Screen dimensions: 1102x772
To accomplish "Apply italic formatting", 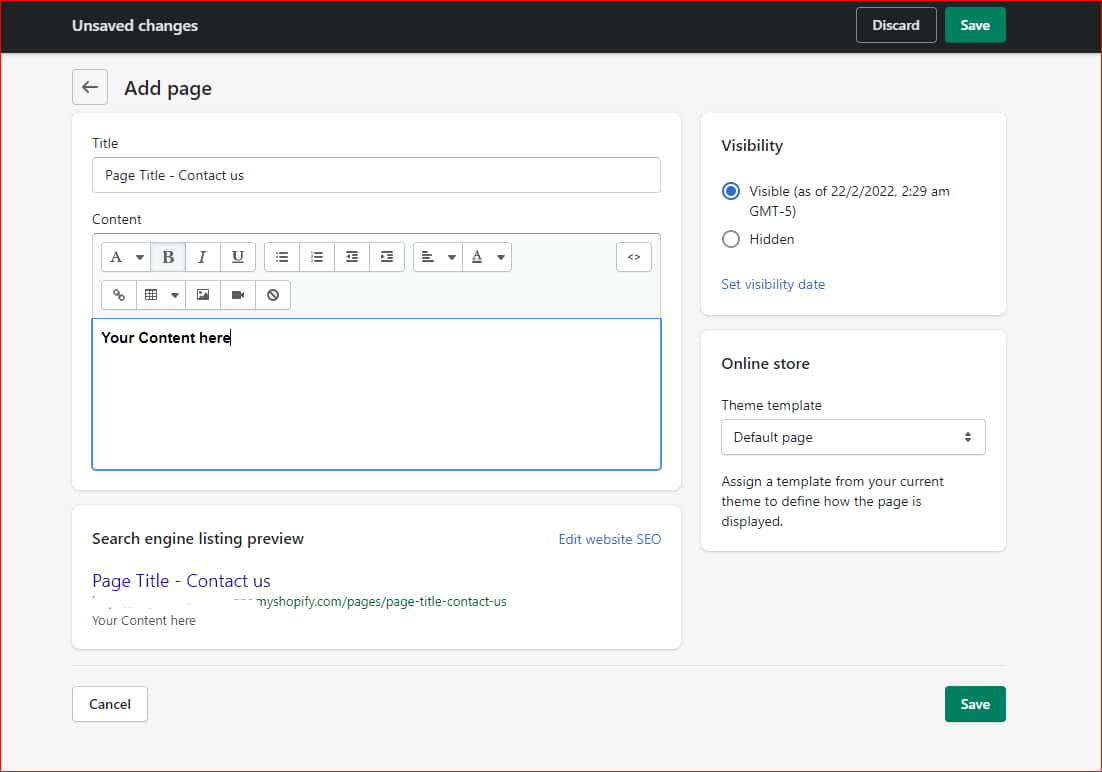I will 202,257.
